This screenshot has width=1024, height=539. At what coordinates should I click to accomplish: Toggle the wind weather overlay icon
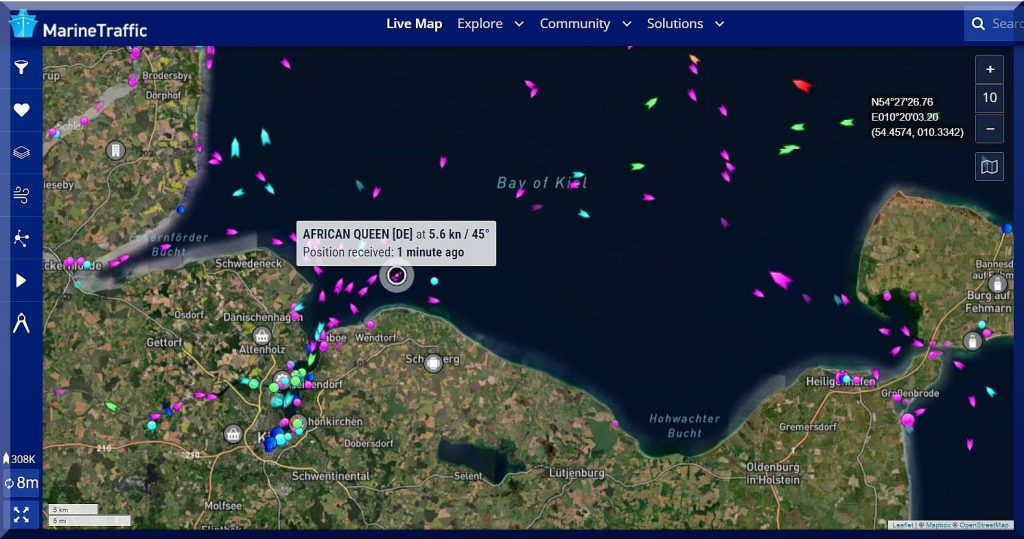click(22, 195)
